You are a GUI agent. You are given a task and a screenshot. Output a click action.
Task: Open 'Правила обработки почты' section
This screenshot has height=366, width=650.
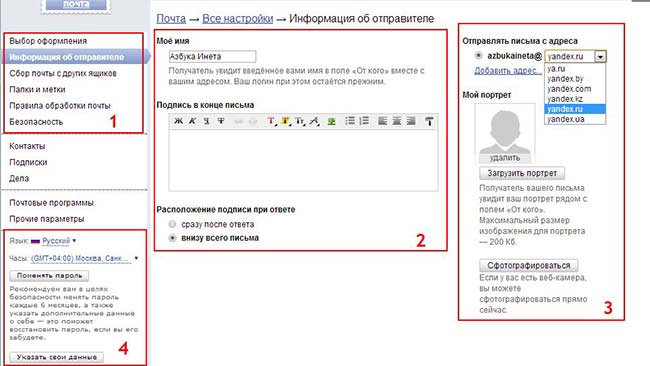pyautogui.click(x=60, y=106)
